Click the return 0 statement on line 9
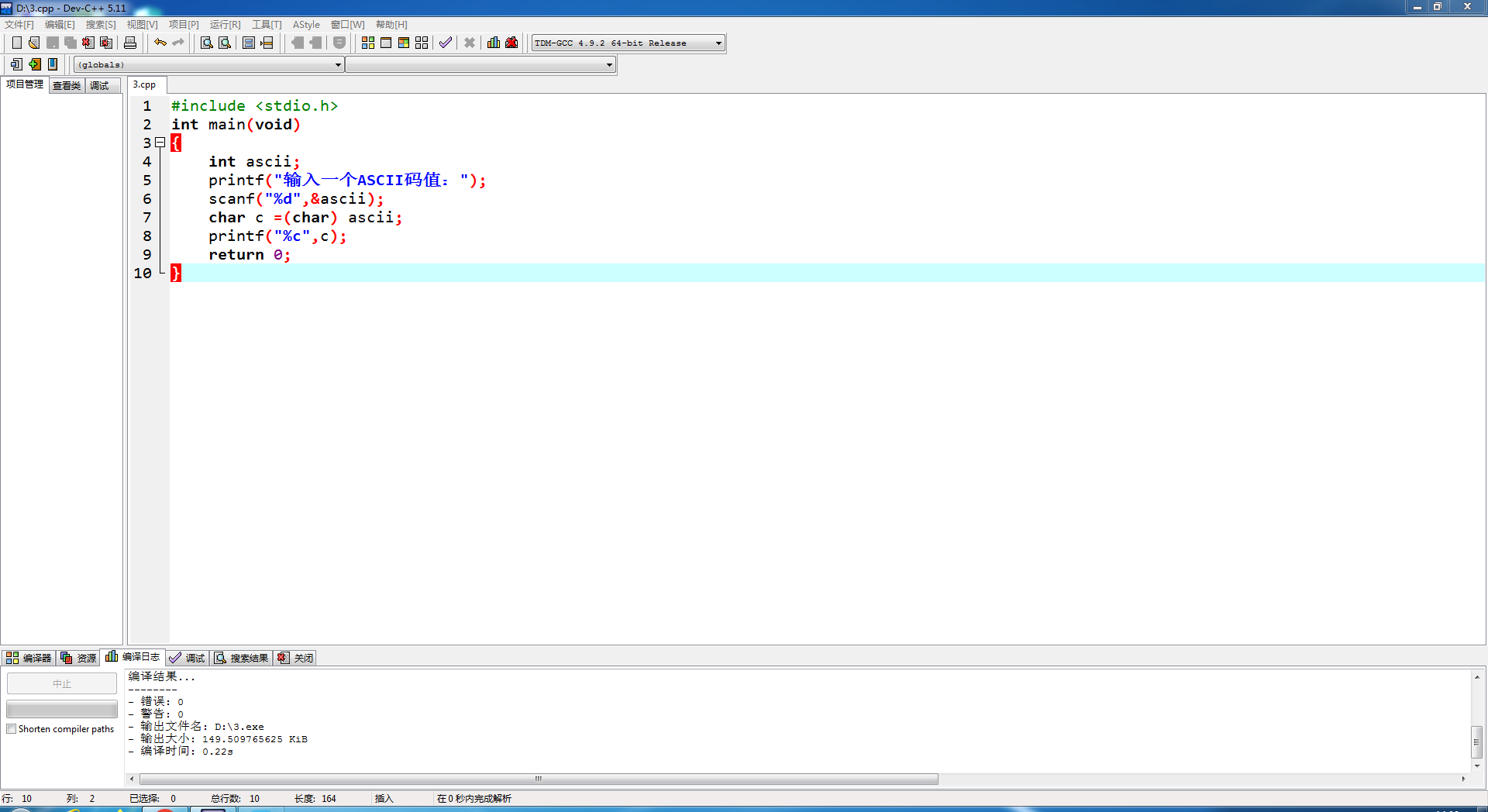Viewport: 1488px width, 812px height. point(250,255)
